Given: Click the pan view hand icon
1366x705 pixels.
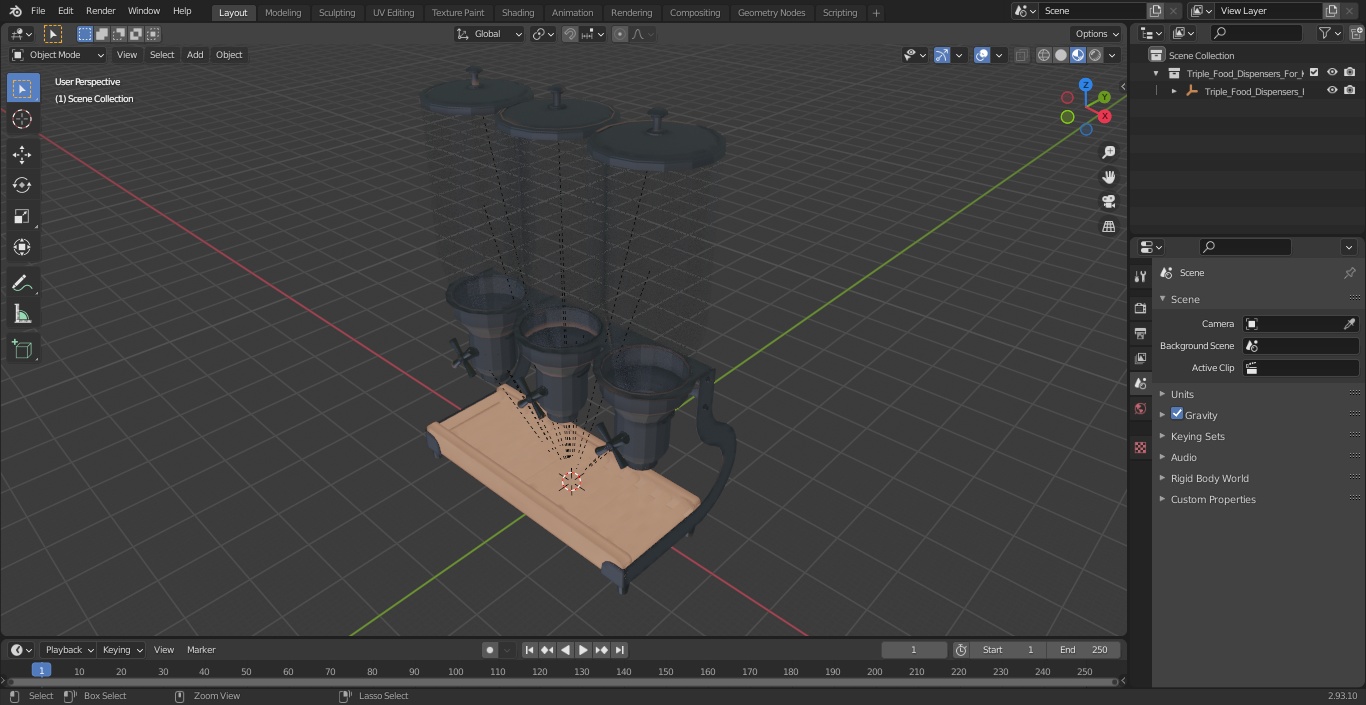Looking at the screenshot, I should coord(1108,177).
